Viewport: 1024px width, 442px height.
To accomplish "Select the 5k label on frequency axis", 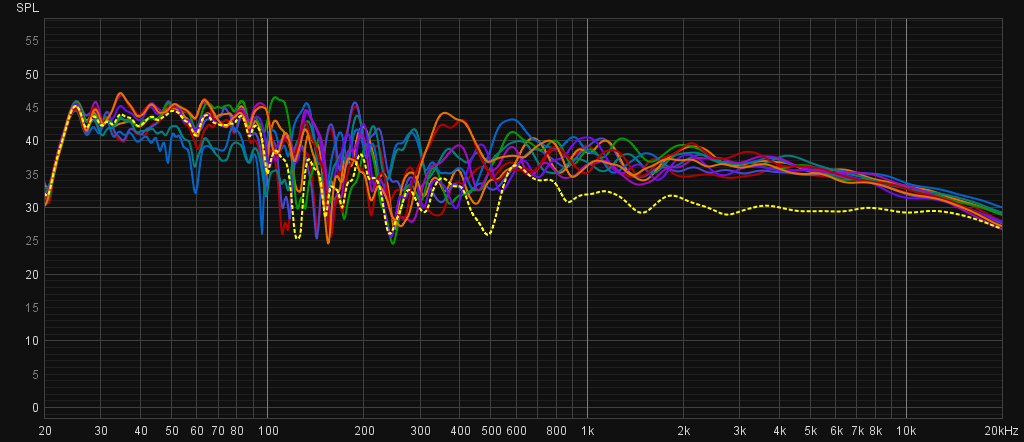I will 811,431.
